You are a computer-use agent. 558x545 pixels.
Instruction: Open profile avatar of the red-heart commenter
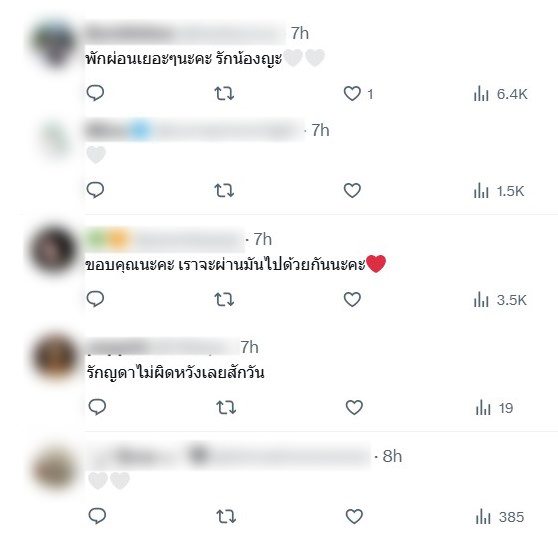[x=54, y=251]
